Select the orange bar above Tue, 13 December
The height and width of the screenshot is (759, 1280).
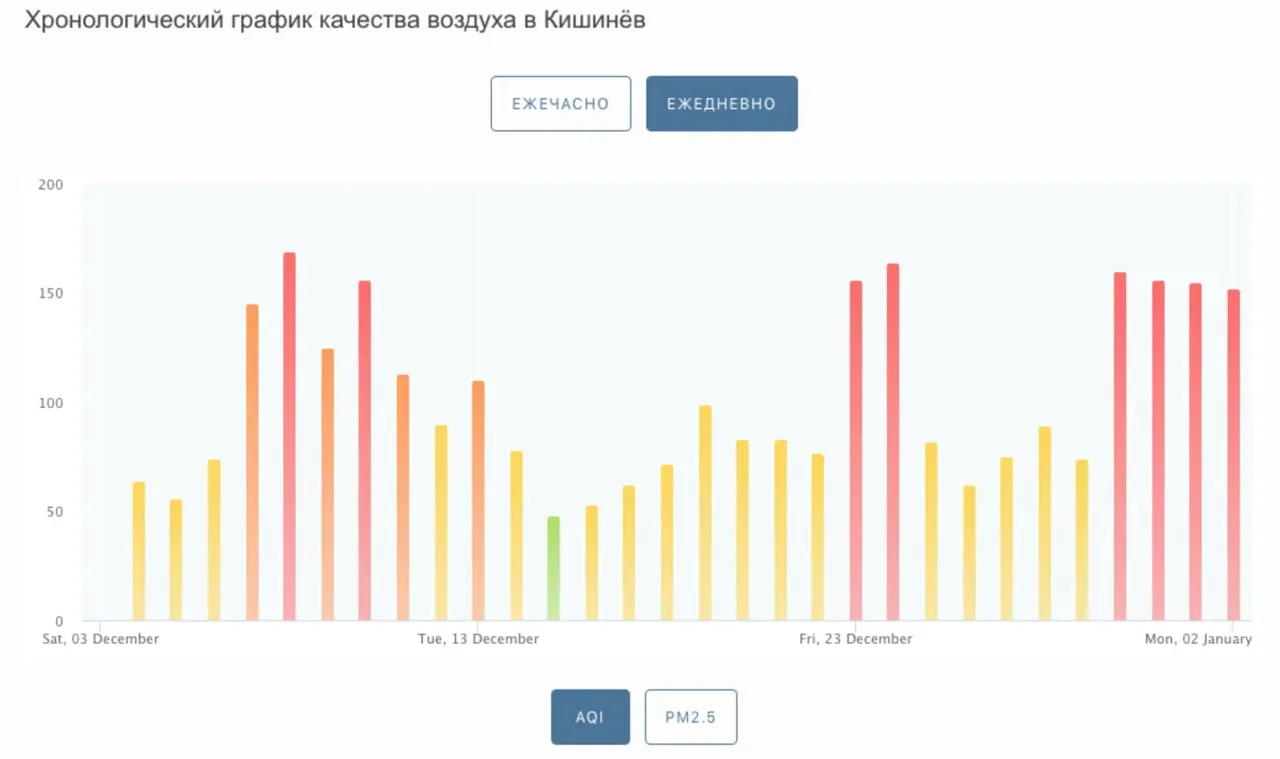tap(478, 500)
